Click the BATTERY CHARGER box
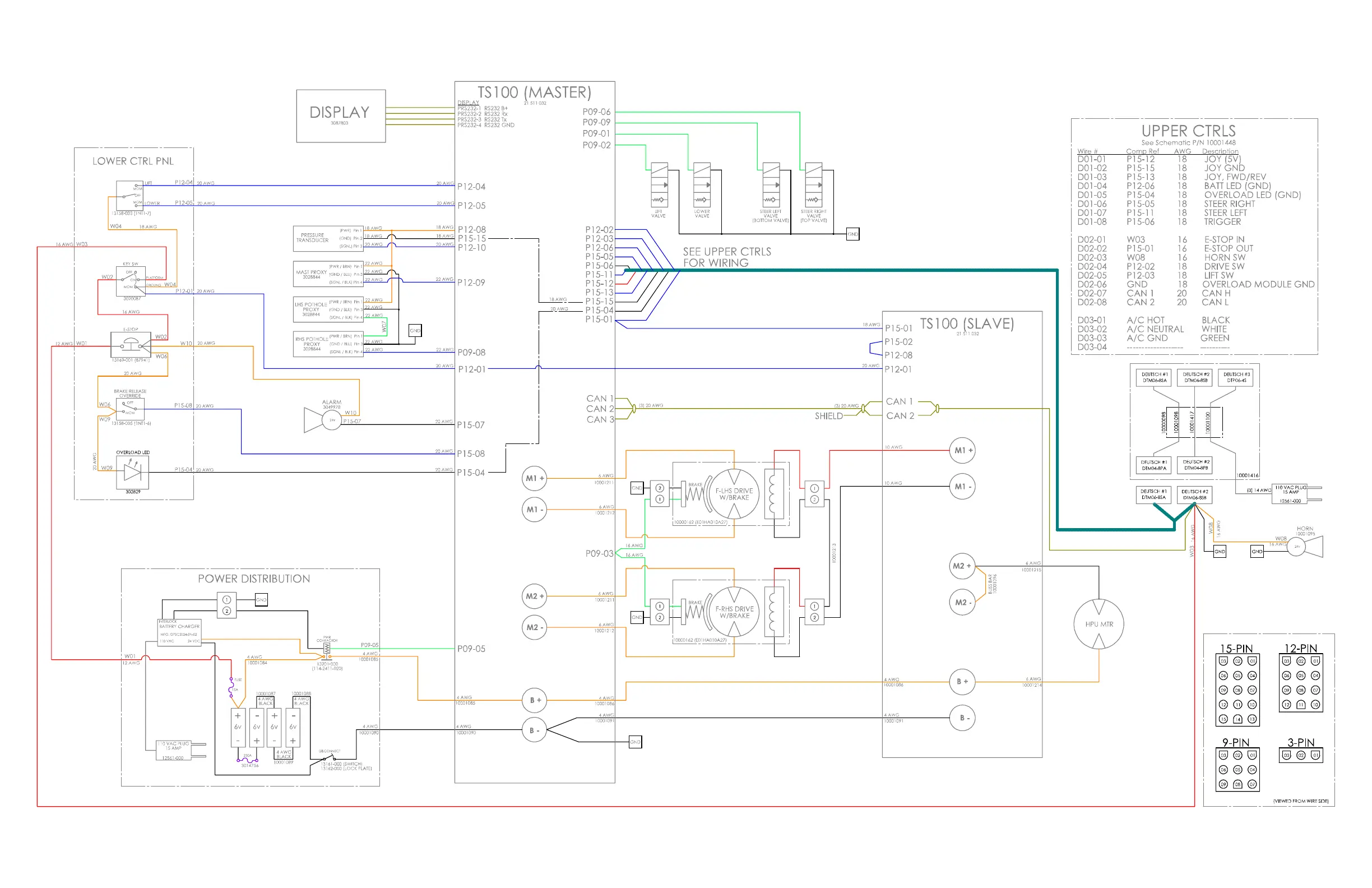Viewport: 1372px width, 888px height. (179, 632)
